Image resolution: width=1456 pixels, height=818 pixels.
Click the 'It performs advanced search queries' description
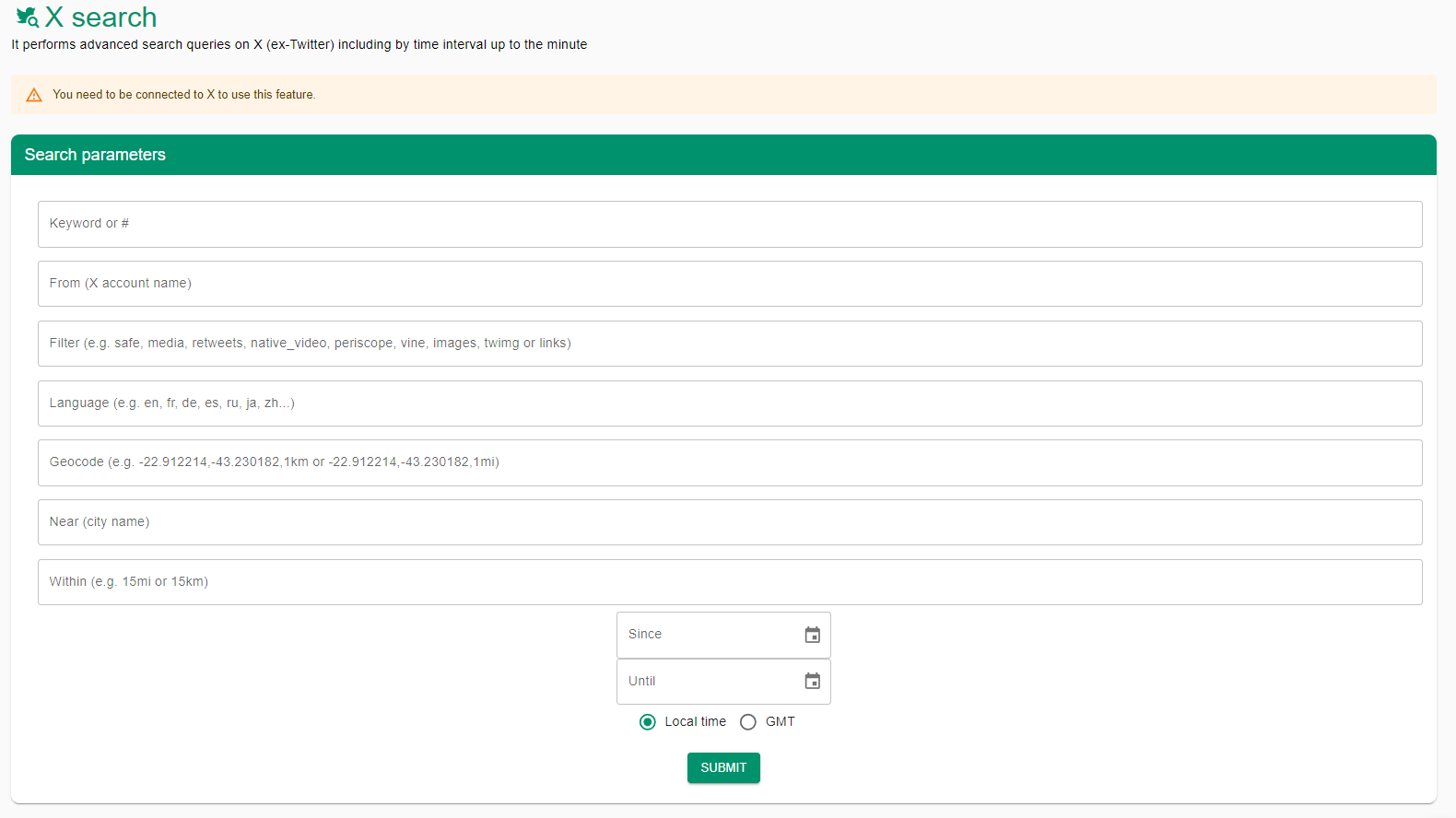[299, 44]
